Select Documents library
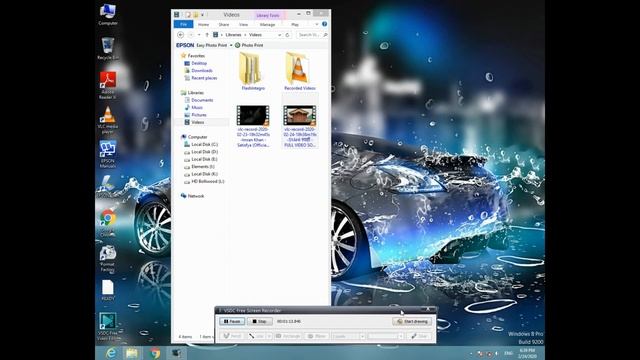The image size is (640, 360). 202,100
